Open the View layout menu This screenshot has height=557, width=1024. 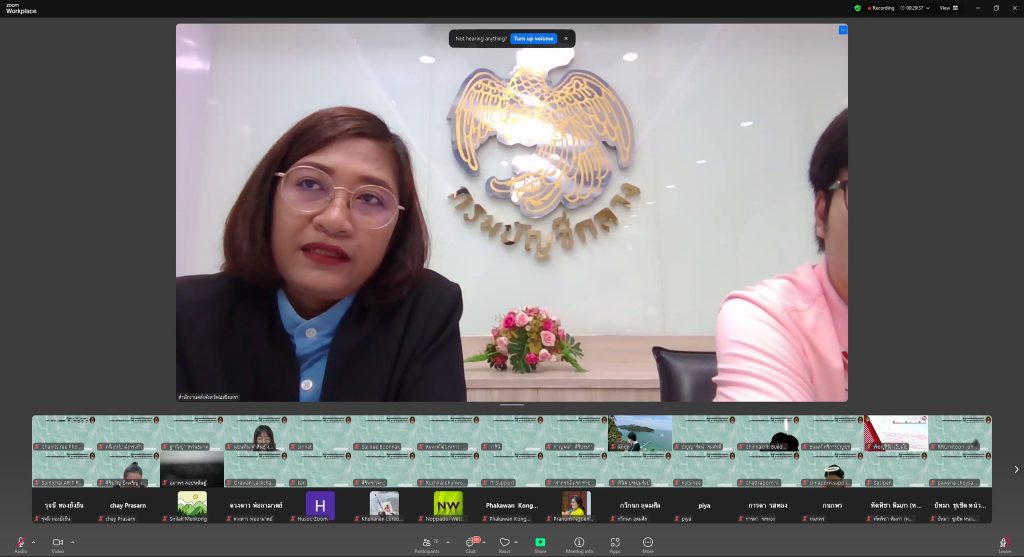point(949,8)
